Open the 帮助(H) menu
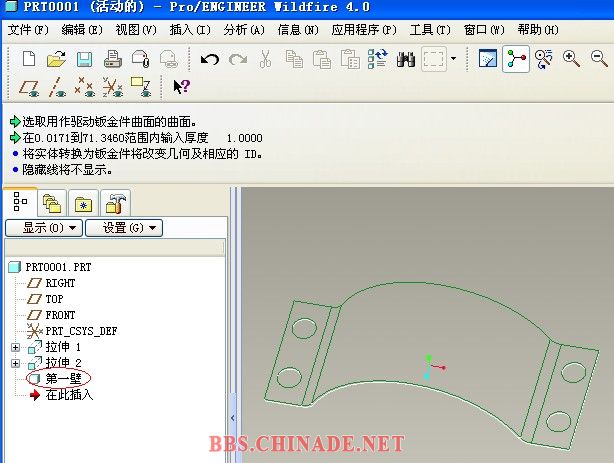Viewport: 614px width, 463px height. (x=538, y=30)
